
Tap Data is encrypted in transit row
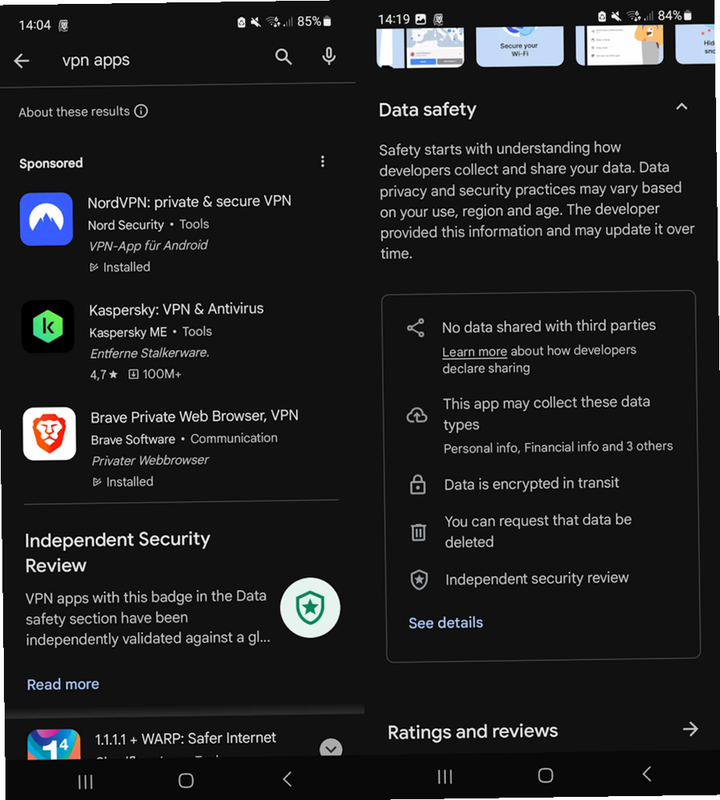531,483
